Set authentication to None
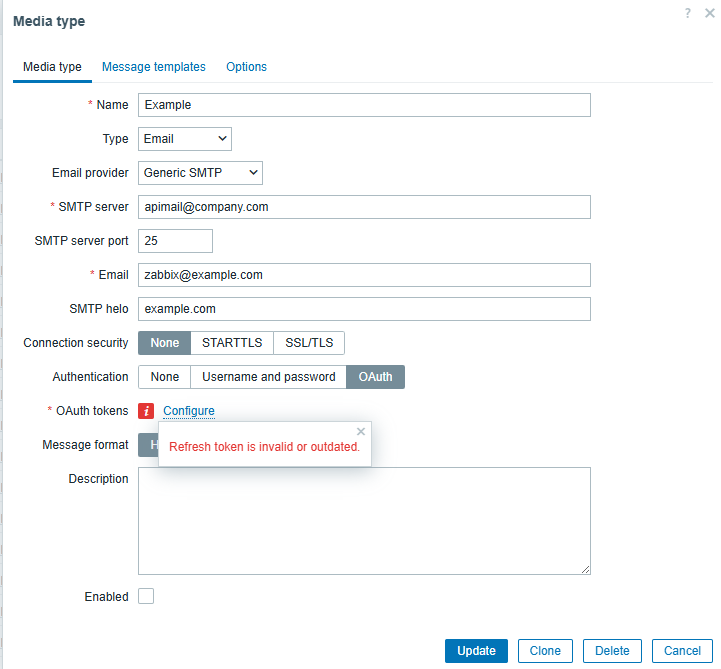 tap(164, 377)
